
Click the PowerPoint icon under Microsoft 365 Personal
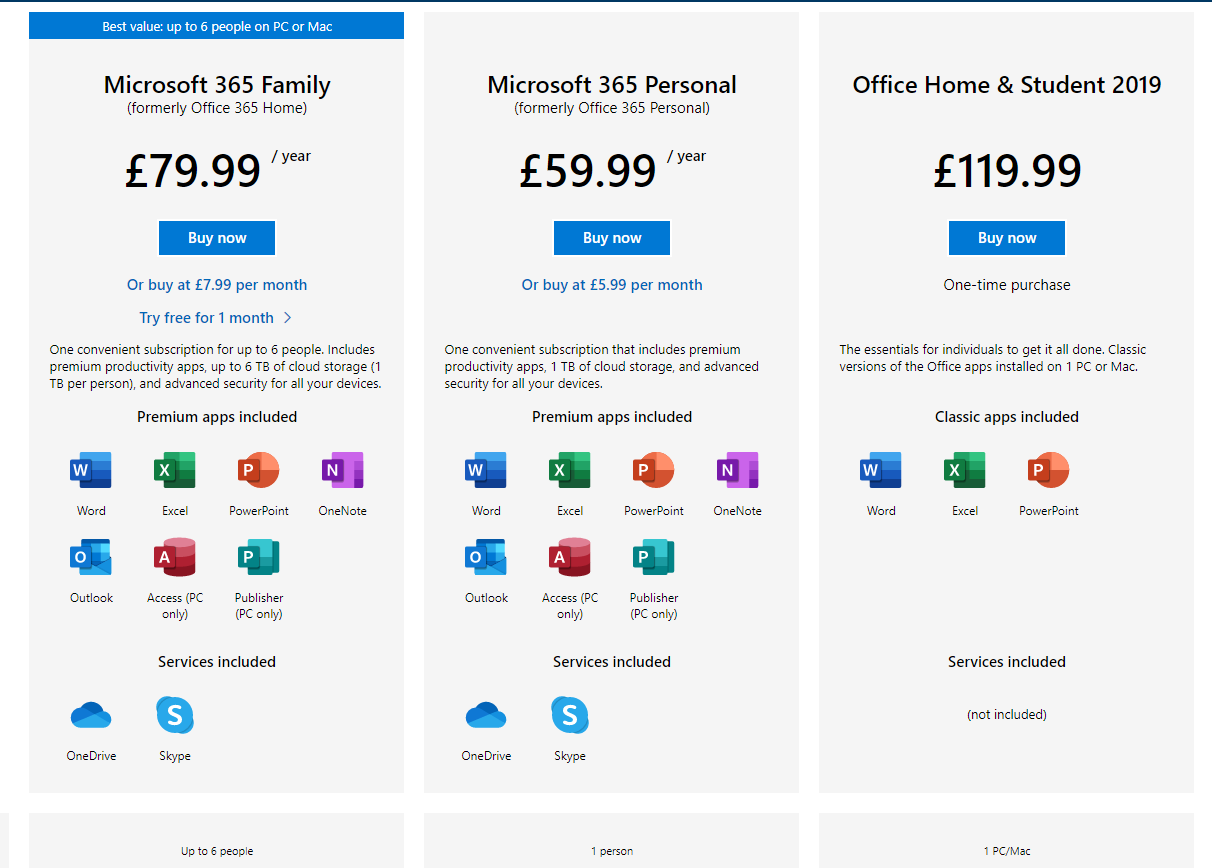(x=654, y=470)
